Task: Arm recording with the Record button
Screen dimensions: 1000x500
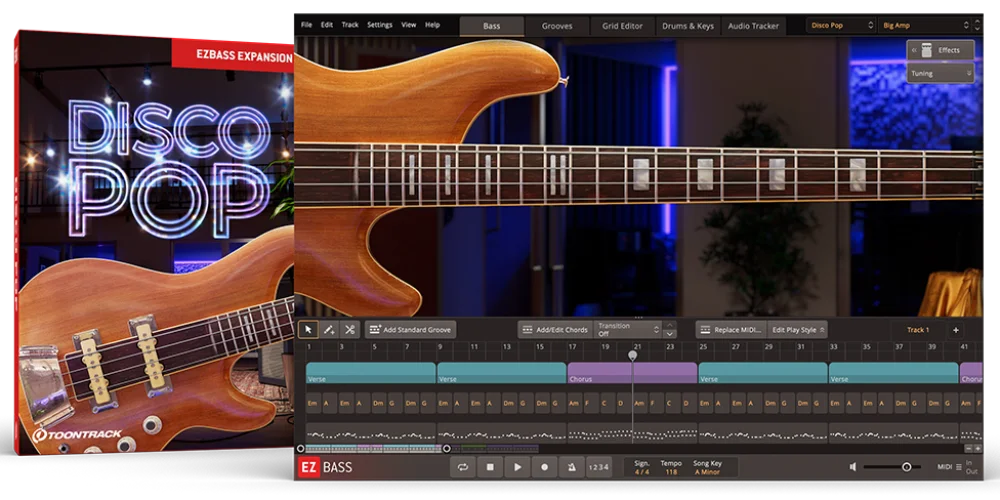Action: point(544,467)
